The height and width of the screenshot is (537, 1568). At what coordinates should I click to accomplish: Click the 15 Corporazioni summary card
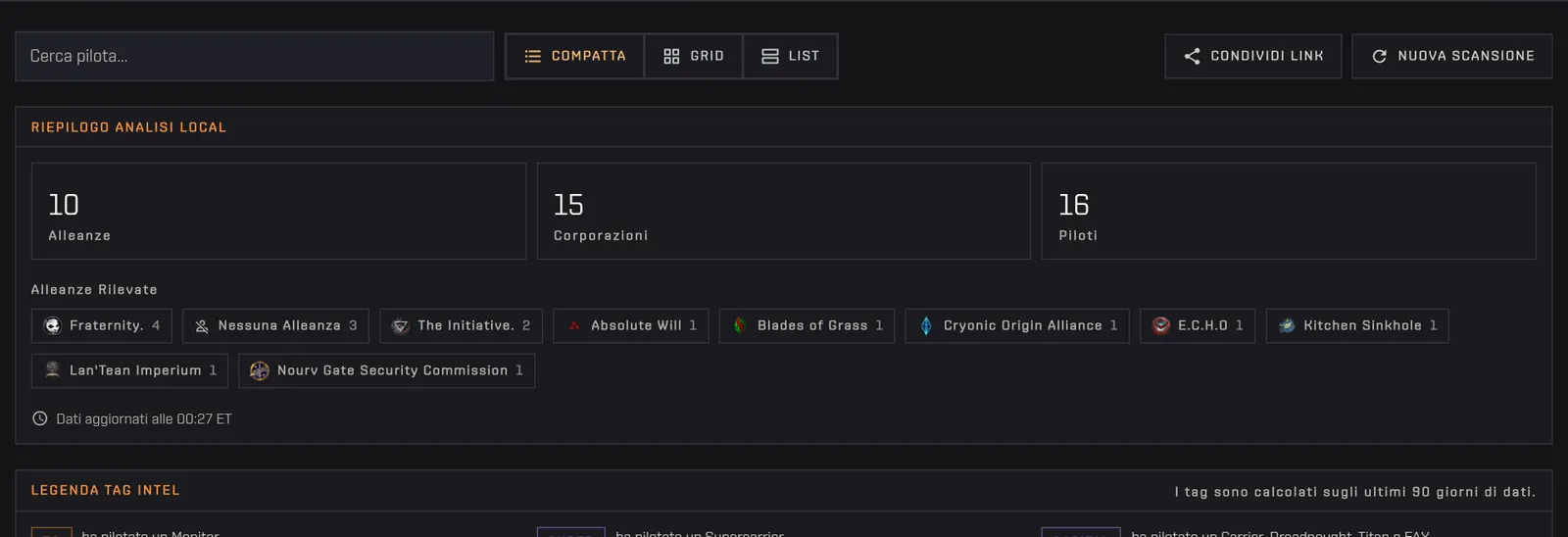click(x=784, y=211)
